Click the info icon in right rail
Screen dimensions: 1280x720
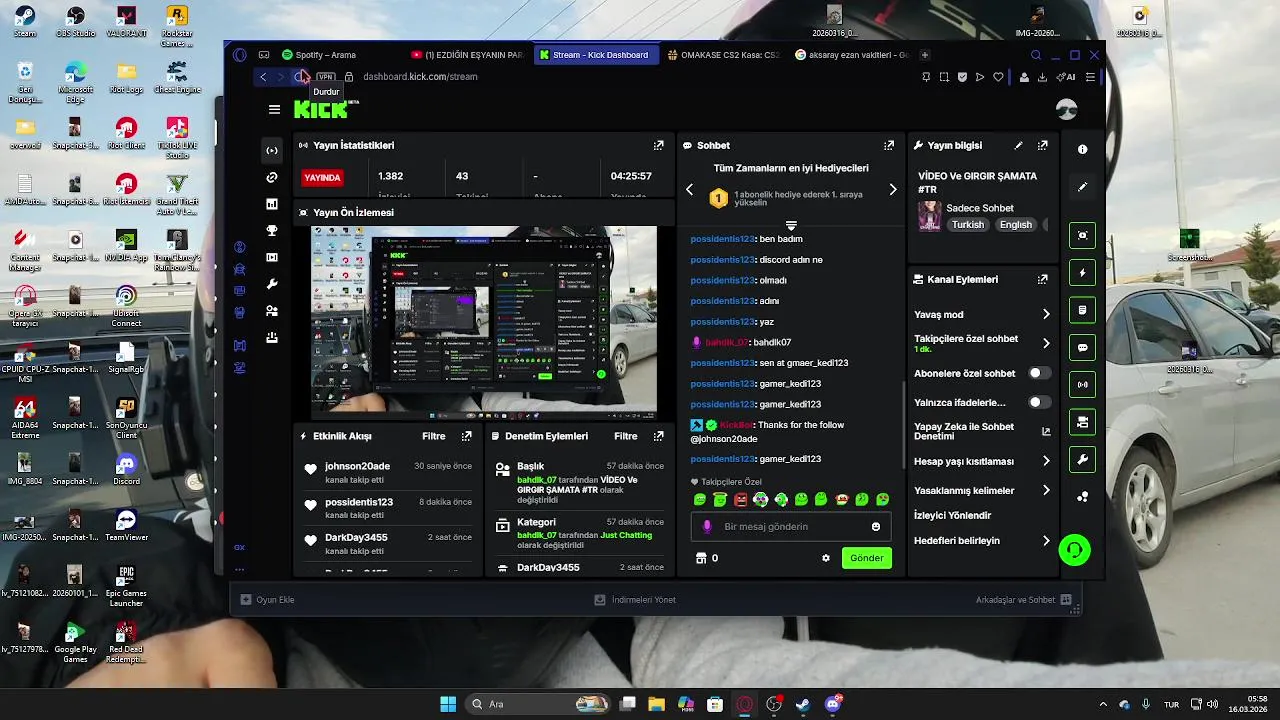point(1082,149)
